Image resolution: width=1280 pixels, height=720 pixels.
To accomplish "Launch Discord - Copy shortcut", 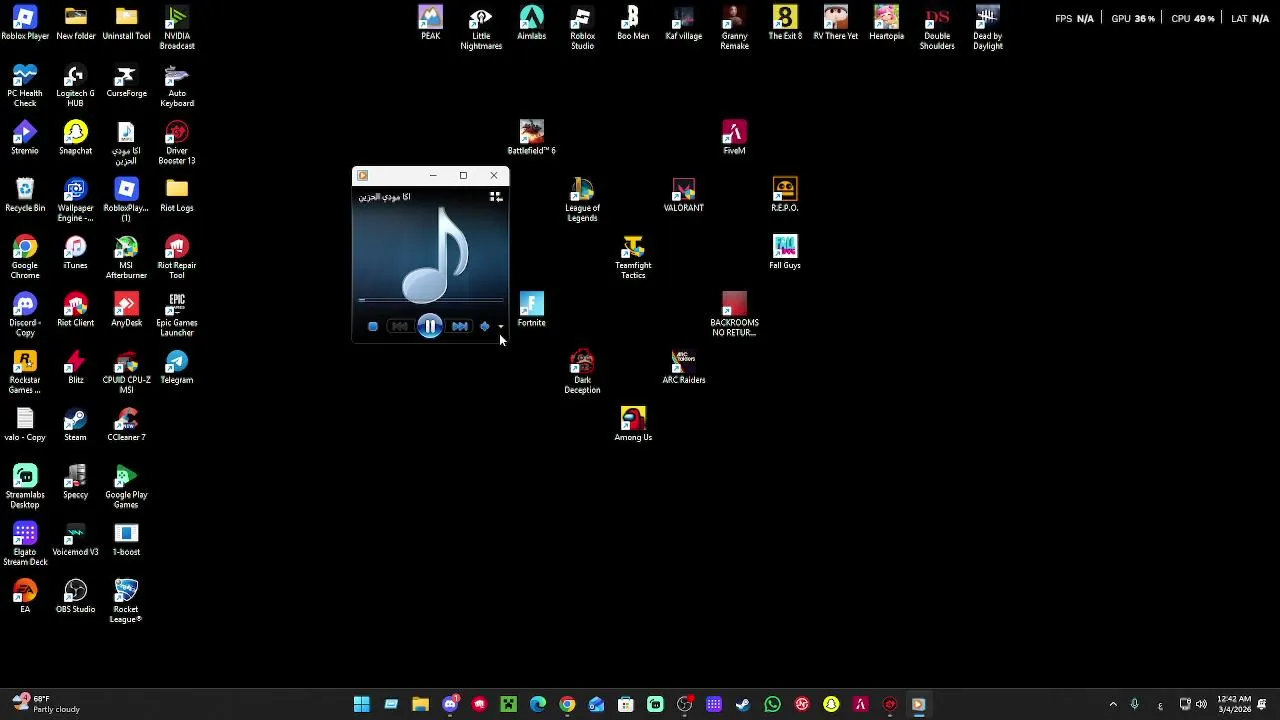I will (25, 315).
